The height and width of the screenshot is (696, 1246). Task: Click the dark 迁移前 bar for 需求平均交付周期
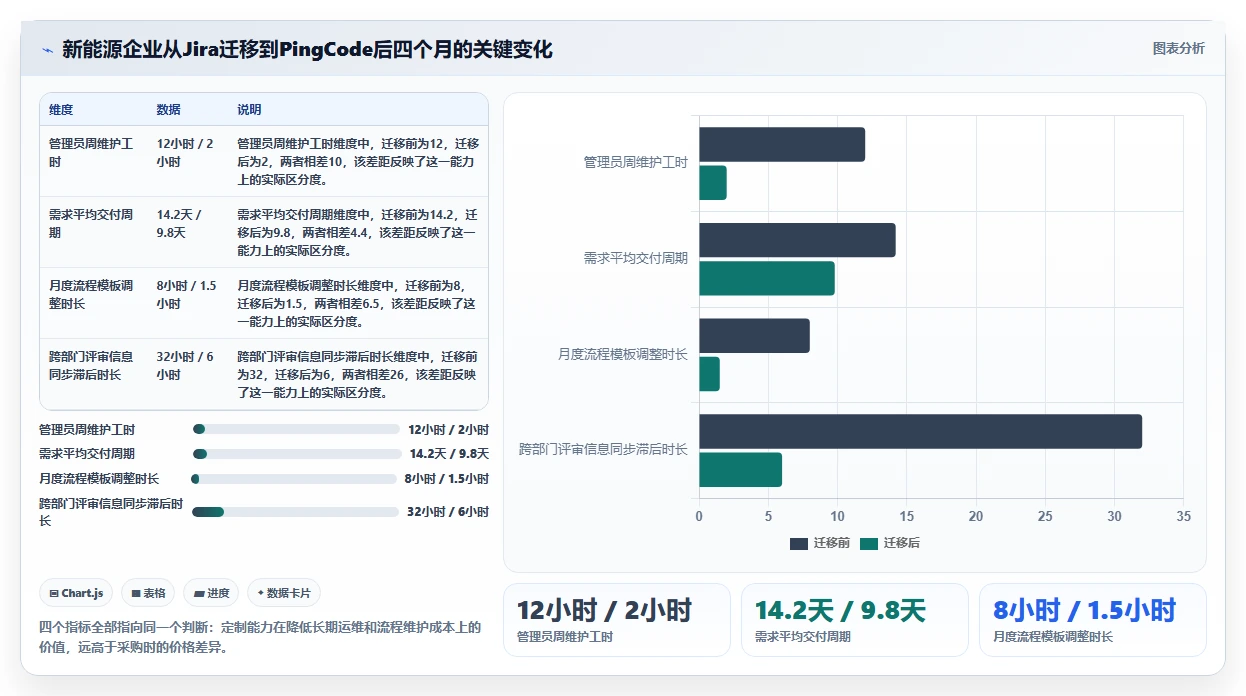[797, 240]
